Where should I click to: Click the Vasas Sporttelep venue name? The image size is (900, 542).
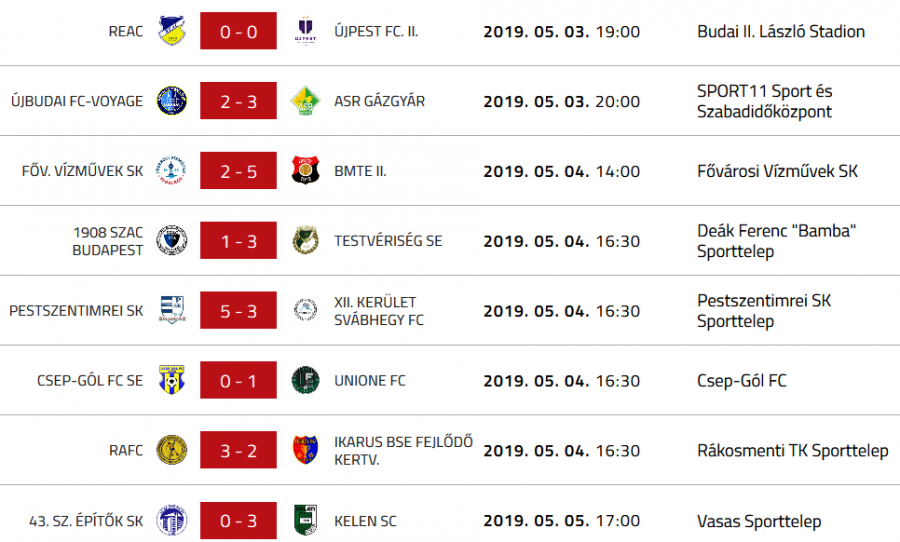point(758,521)
